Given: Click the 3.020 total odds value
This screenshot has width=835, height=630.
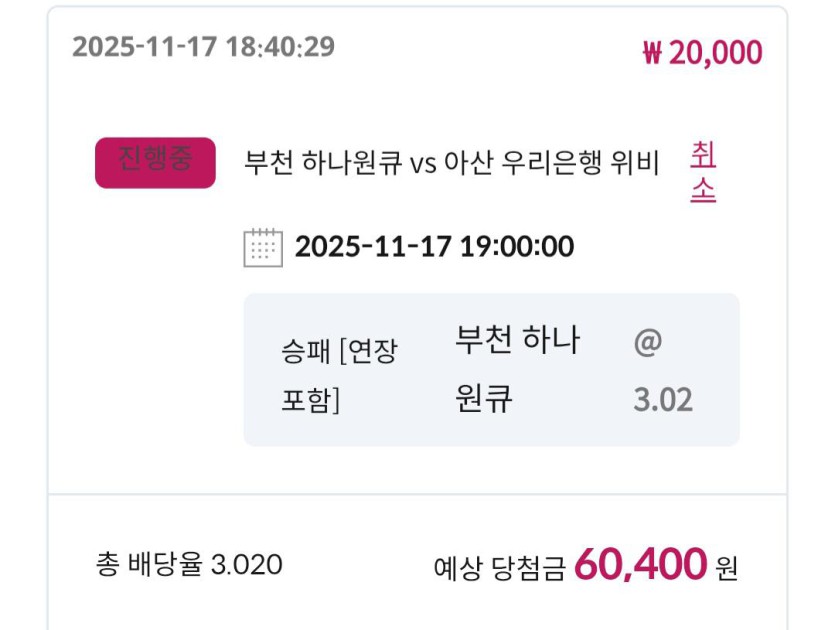Looking at the screenshot, I should point(246,565).
